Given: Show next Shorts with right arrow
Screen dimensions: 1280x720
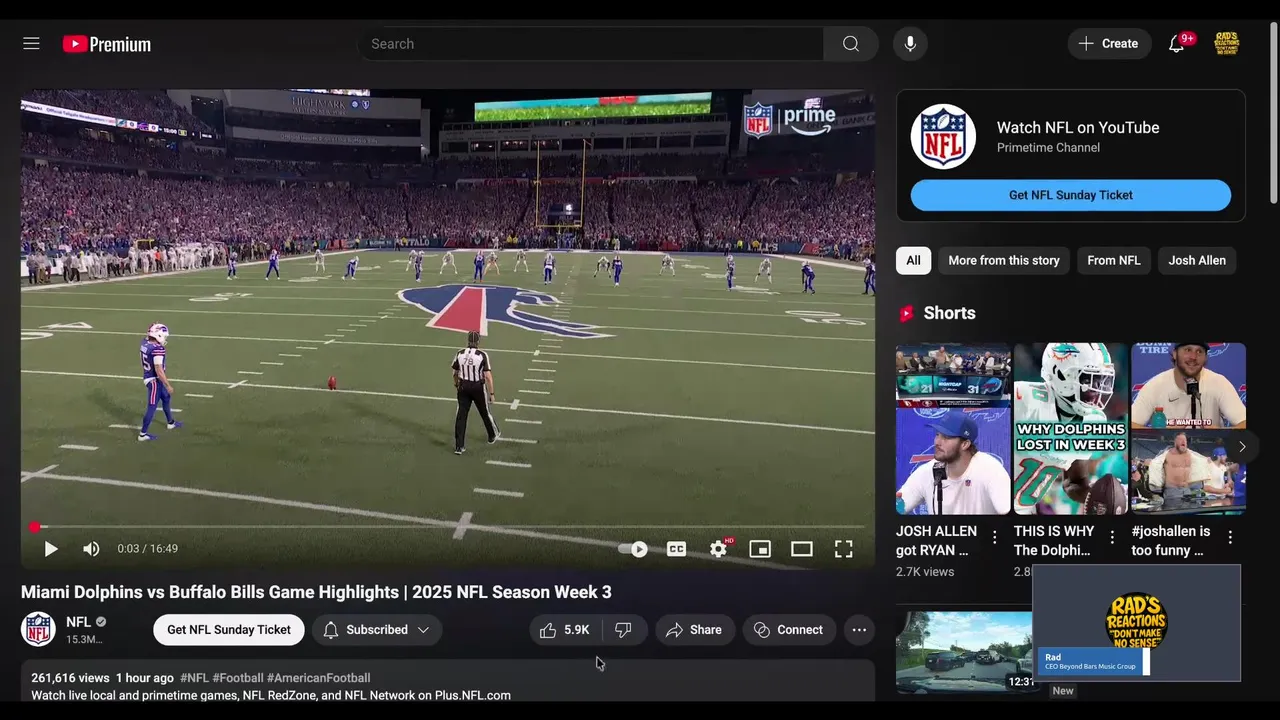Looking at the screenshot, I should pos(1242,447).
